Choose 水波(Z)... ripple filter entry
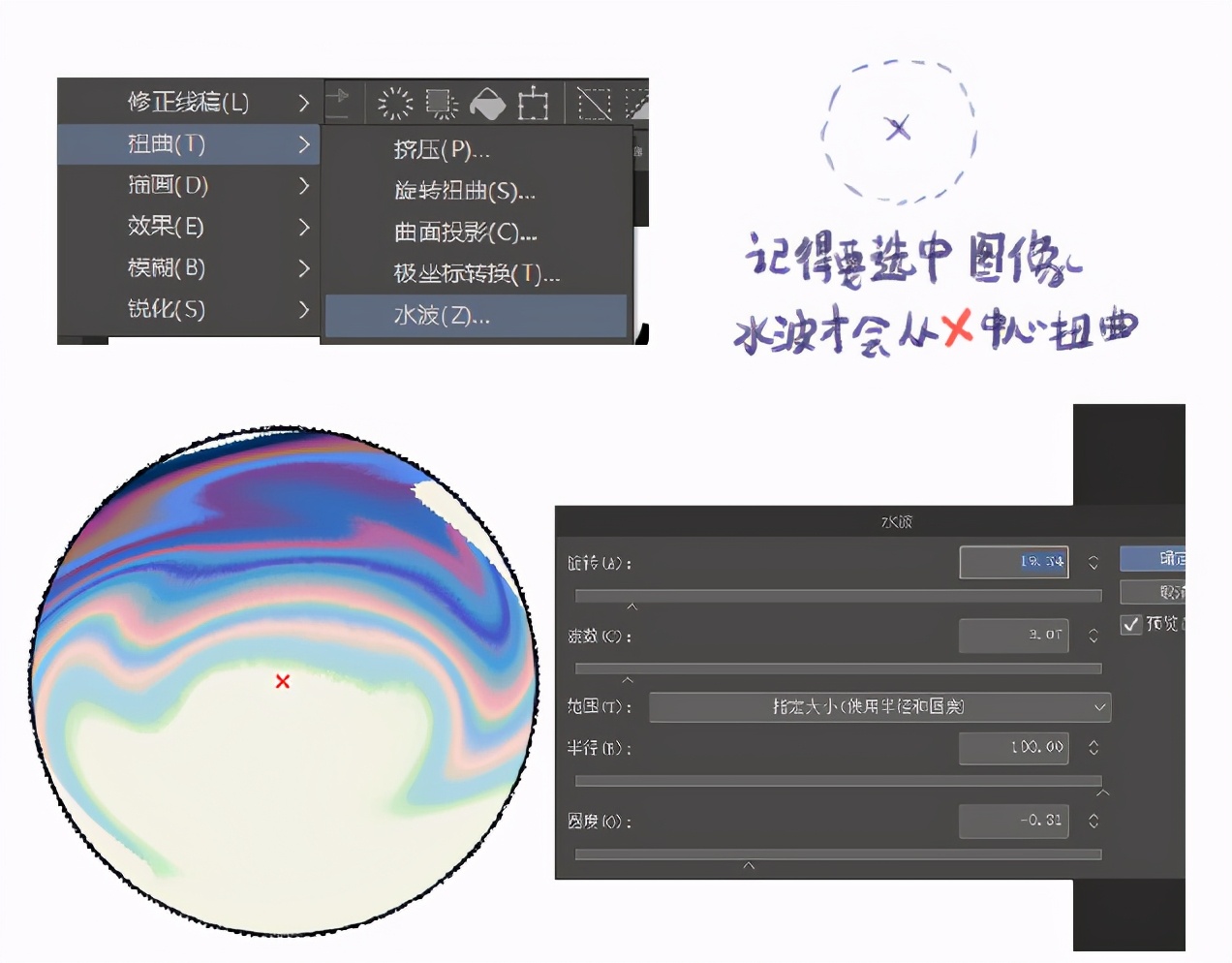1232x963 pixels. point(477,316)
